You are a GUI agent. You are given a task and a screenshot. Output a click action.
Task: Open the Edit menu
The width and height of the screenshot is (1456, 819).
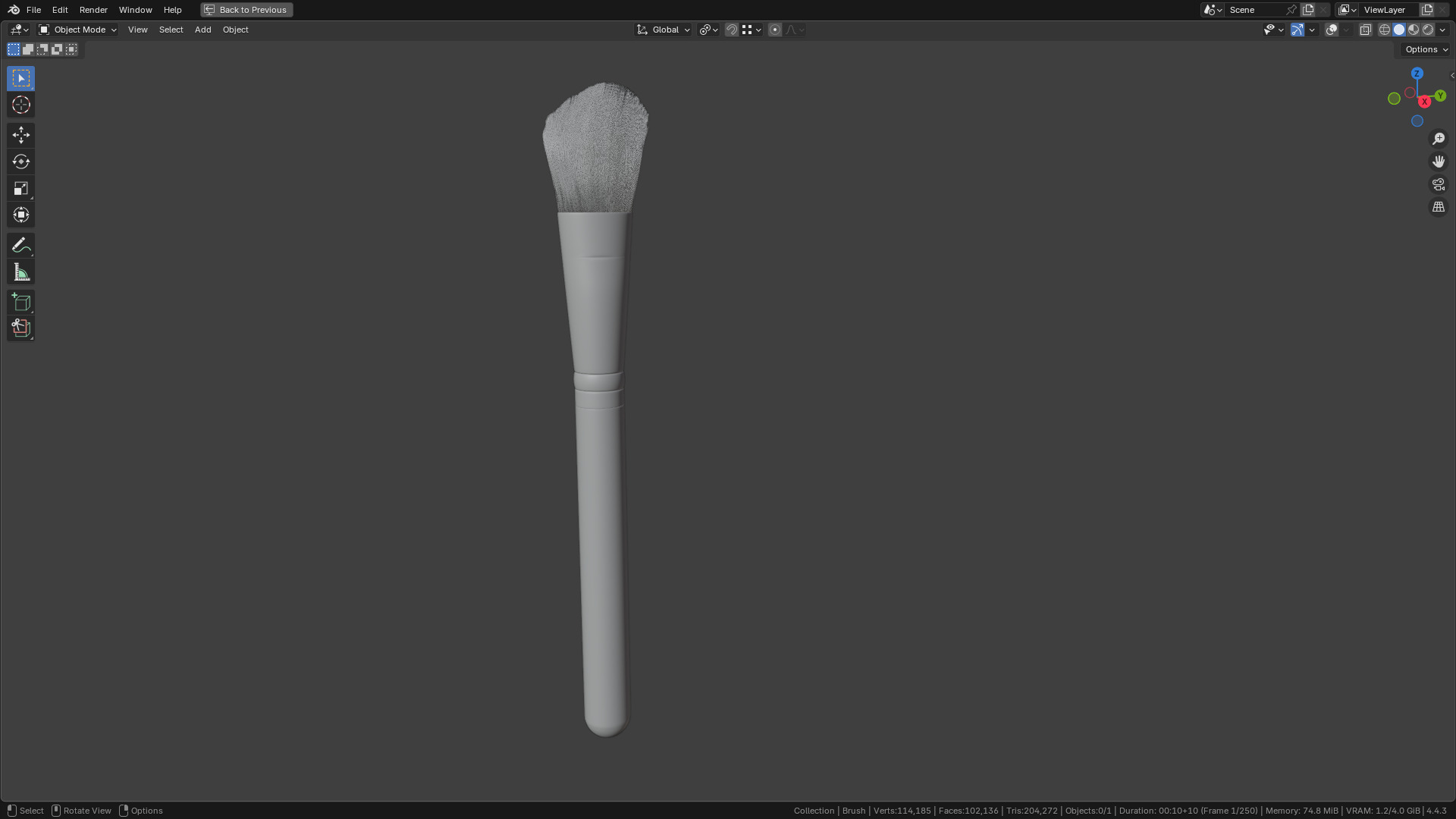pos(60,10)
